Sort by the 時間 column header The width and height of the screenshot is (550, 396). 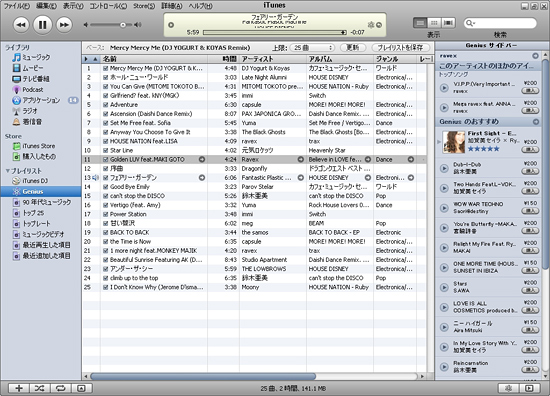(223, 59)
